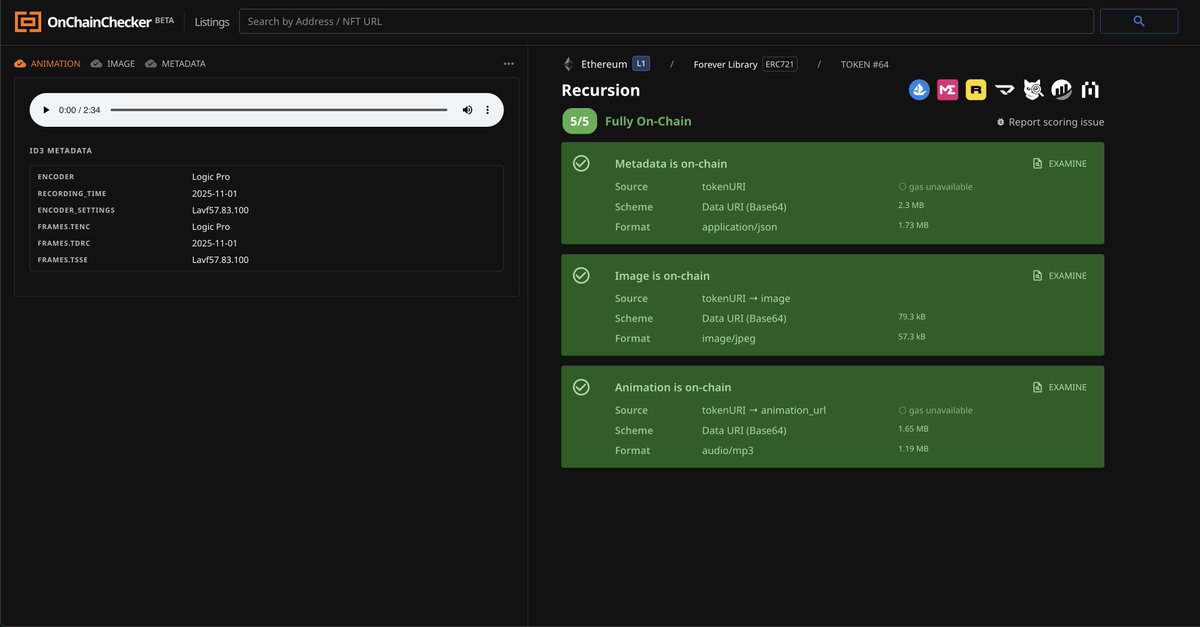Click the document icon in the Image card

(1037, 276)
